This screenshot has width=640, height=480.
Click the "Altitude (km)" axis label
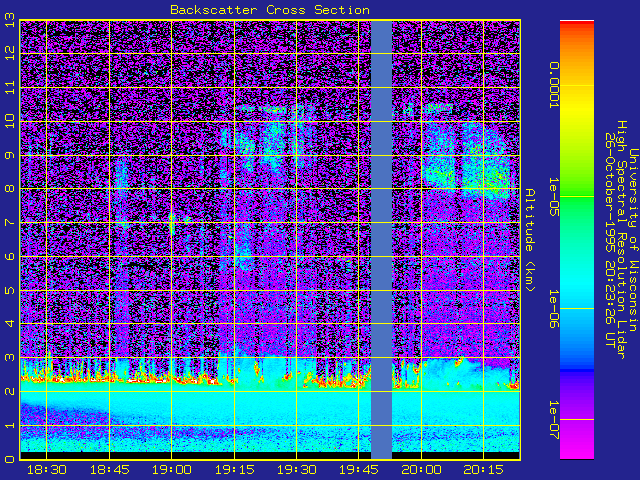click(x=529, y=240)
